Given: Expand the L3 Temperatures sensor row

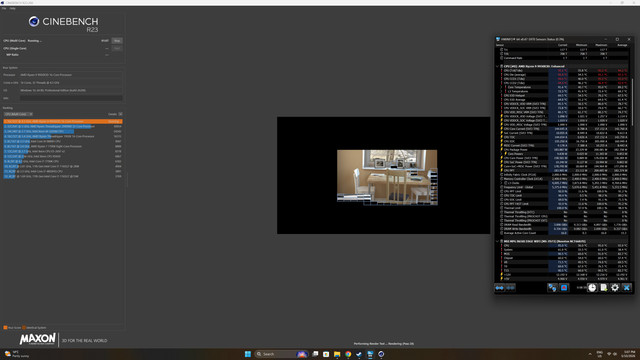Looking at the screenshot, I should (502, 91).
